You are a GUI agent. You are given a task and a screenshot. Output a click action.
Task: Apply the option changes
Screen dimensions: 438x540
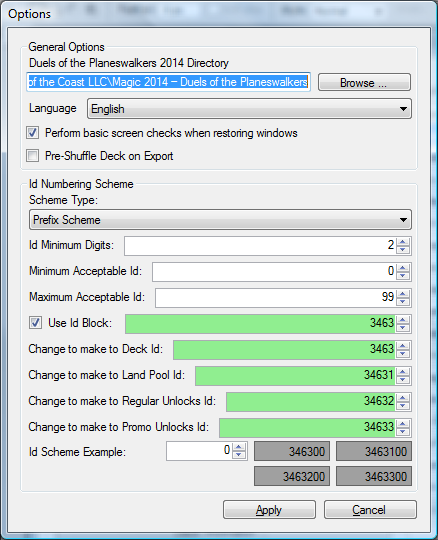(269, 510)
